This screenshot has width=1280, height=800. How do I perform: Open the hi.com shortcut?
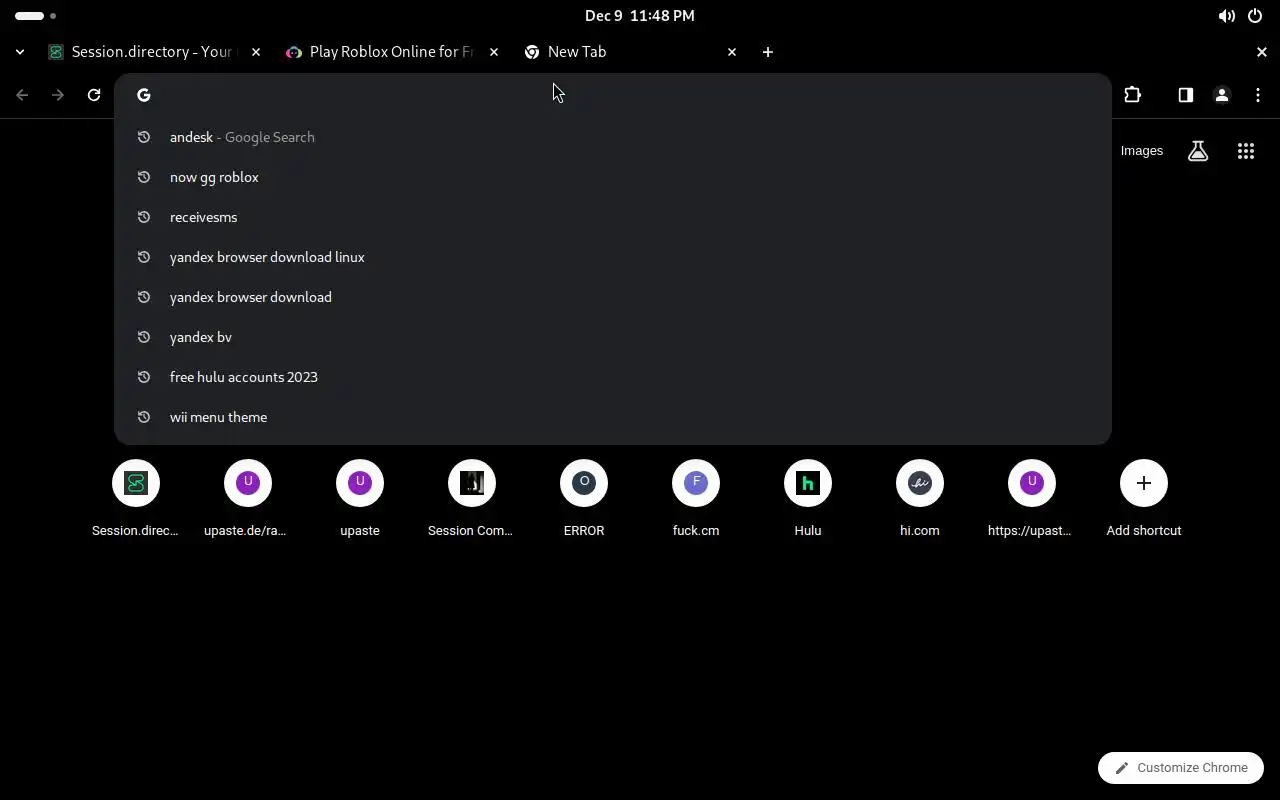(920, 498)
